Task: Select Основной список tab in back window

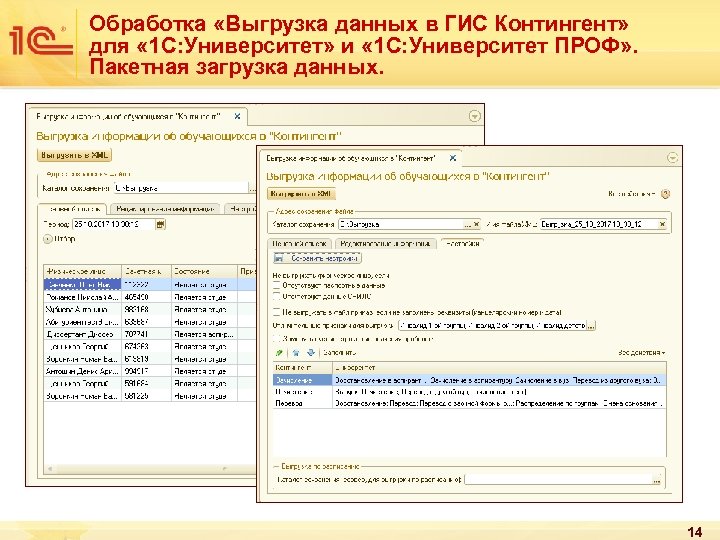Action: (73, 209)
